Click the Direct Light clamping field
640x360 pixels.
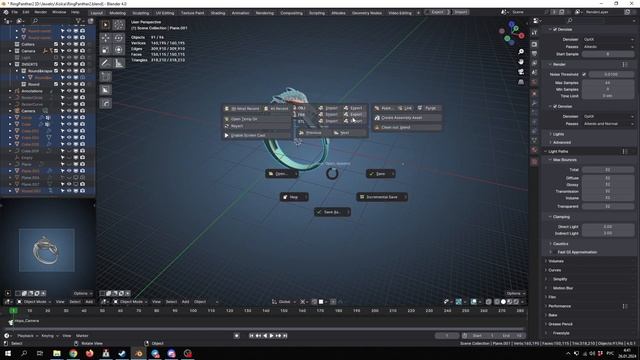click(x=608, y=227)
